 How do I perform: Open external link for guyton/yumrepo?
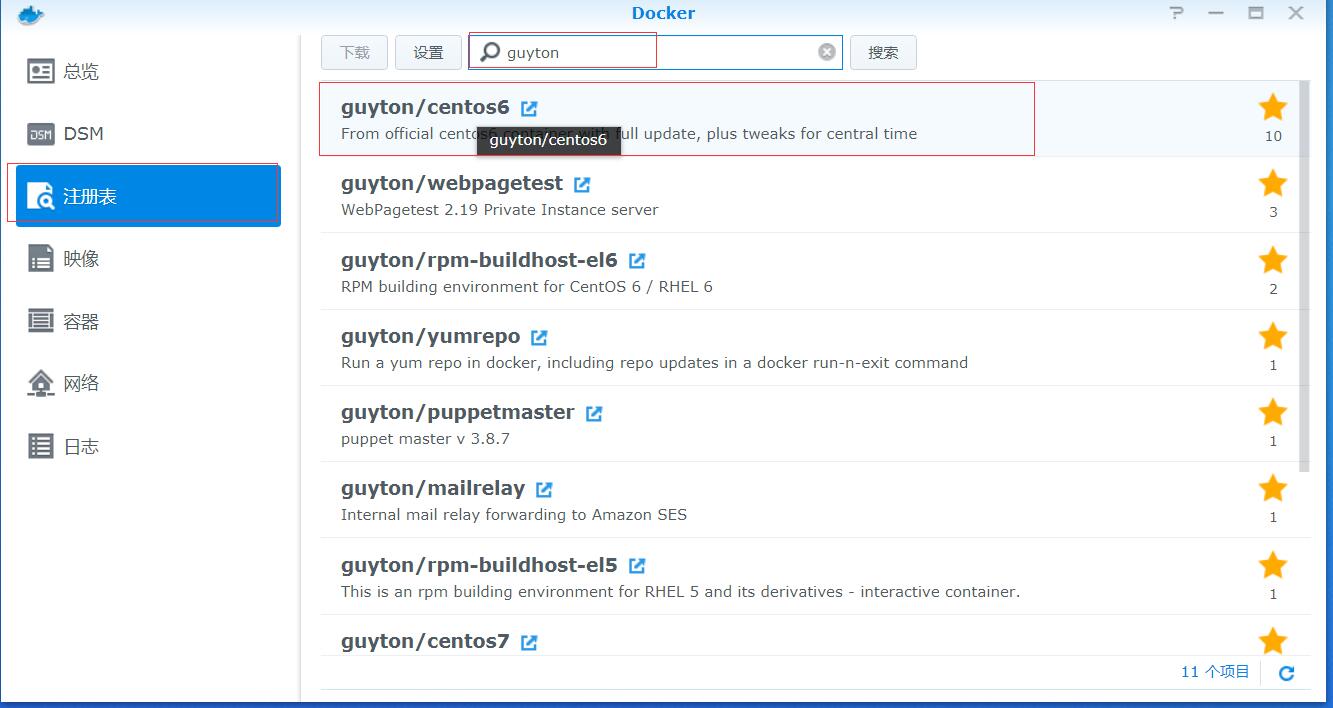click(539, 337)
